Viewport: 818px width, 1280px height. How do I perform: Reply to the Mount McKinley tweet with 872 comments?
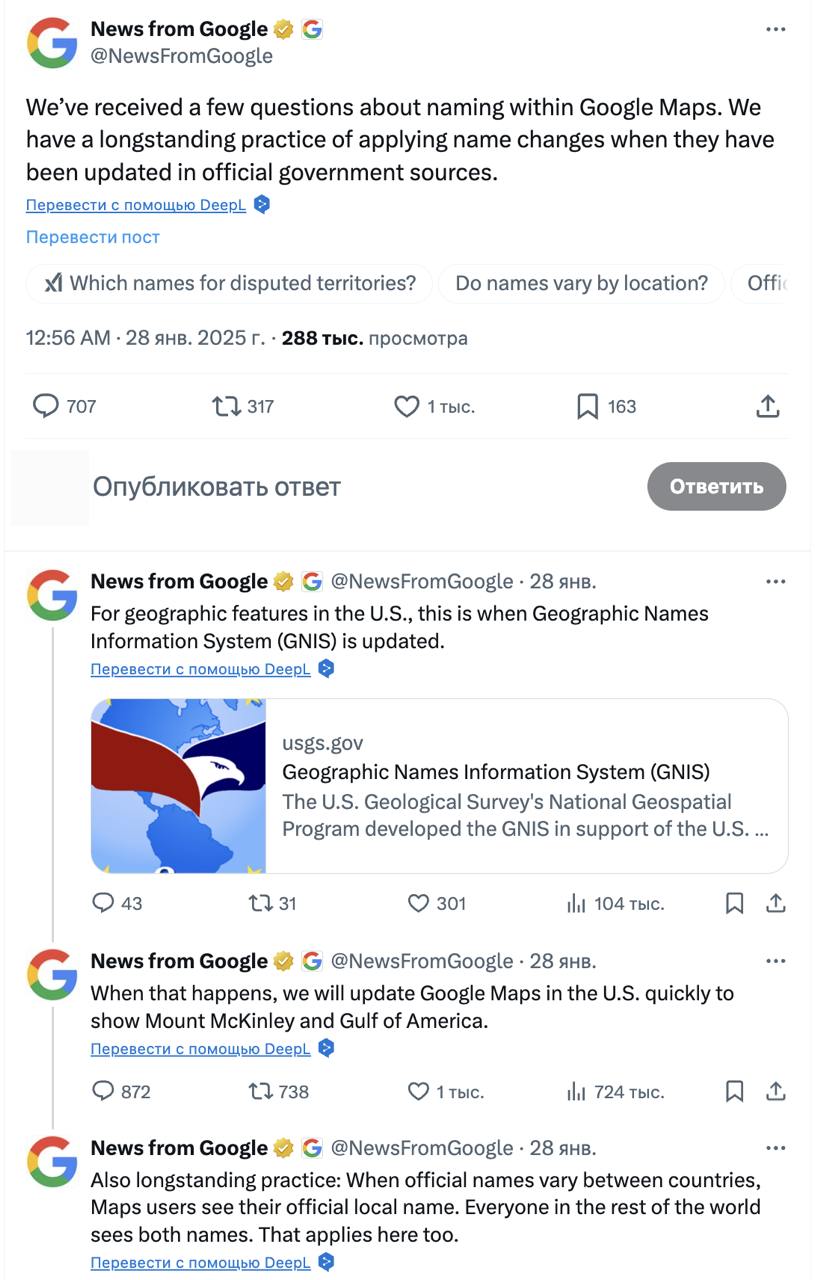[104, 1092]
